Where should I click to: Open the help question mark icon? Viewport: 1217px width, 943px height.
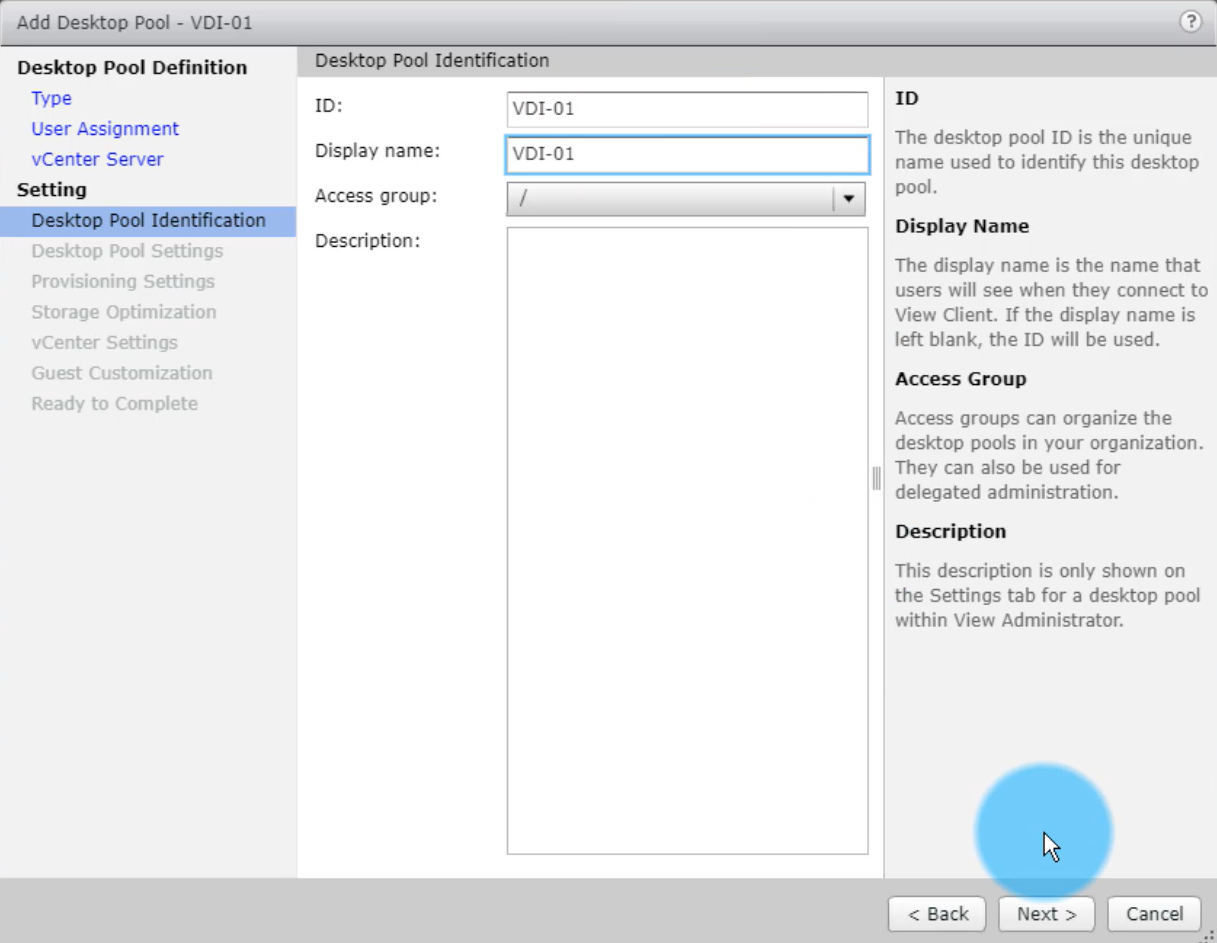[1190, 22]
